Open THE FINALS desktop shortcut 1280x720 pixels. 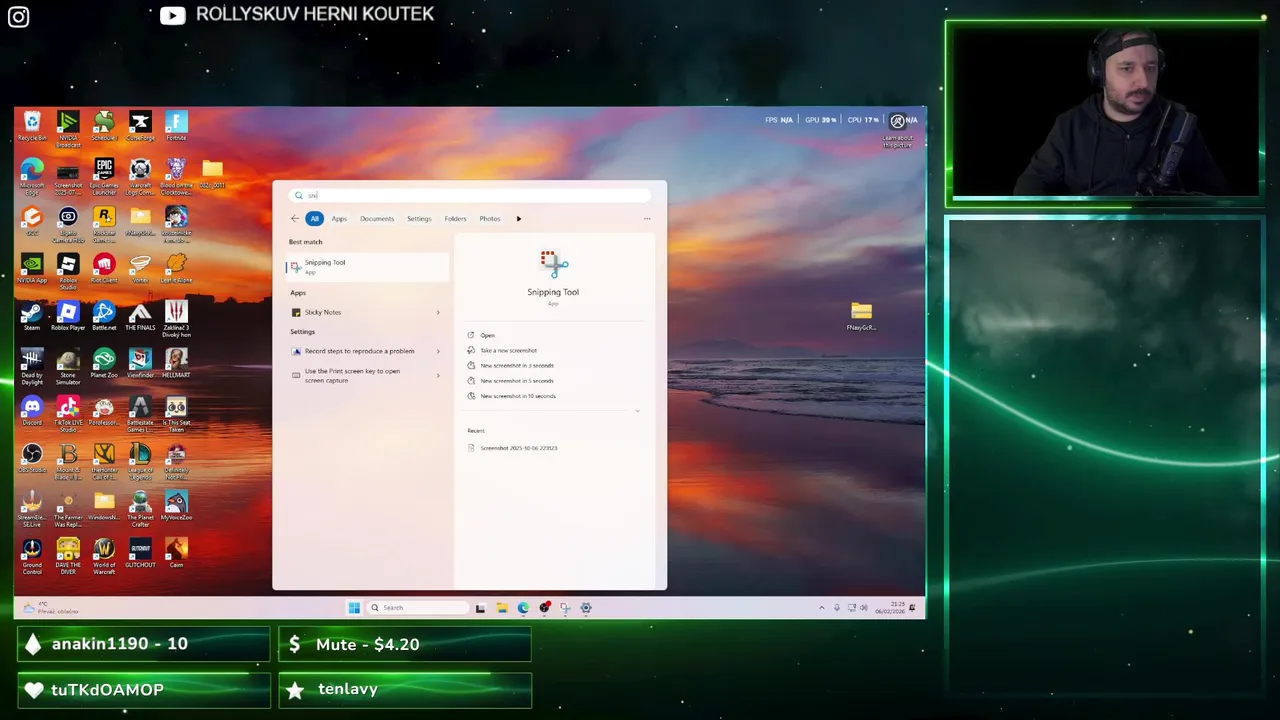tap(140, 317)
